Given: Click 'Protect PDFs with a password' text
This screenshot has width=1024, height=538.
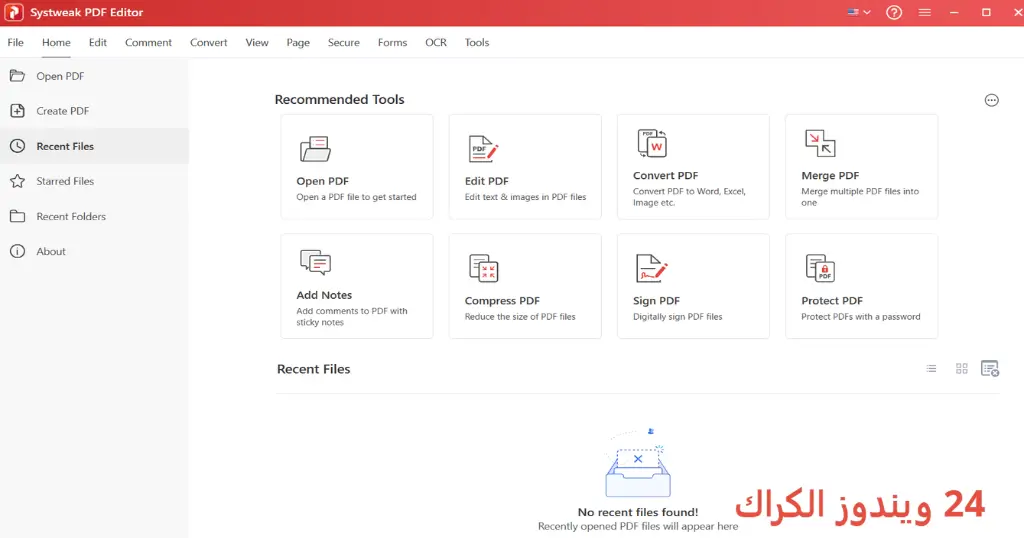Looking at the screenshot, I should click(x=861, y=317).
